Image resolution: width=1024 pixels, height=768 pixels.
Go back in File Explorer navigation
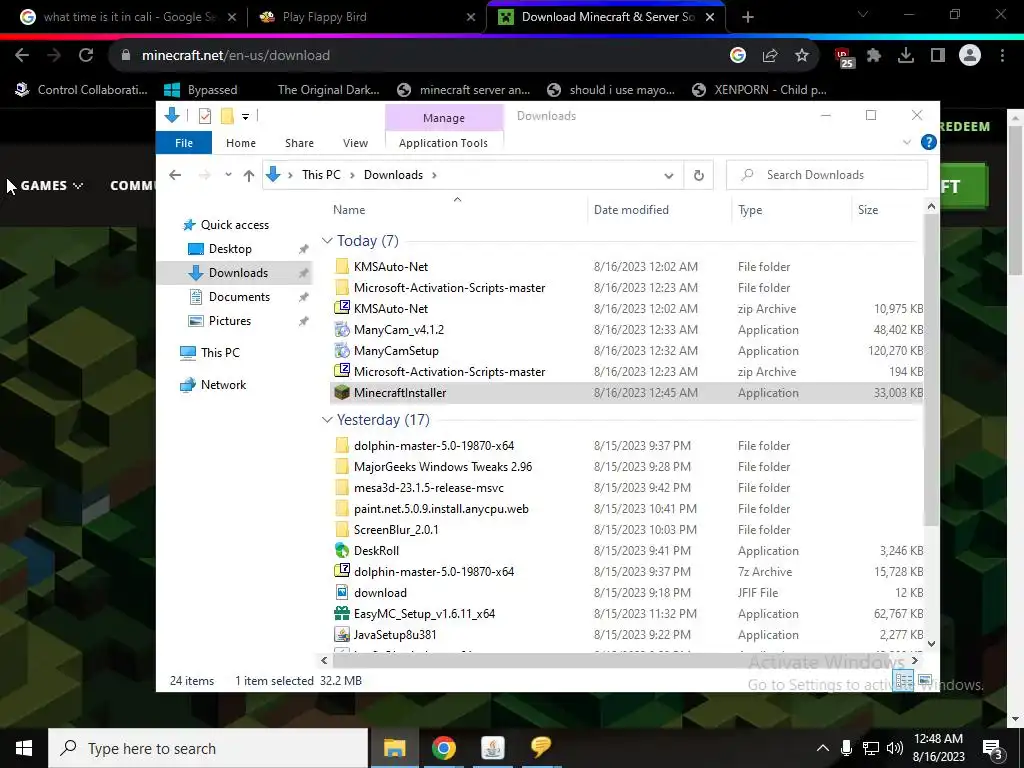click(174, 175)
